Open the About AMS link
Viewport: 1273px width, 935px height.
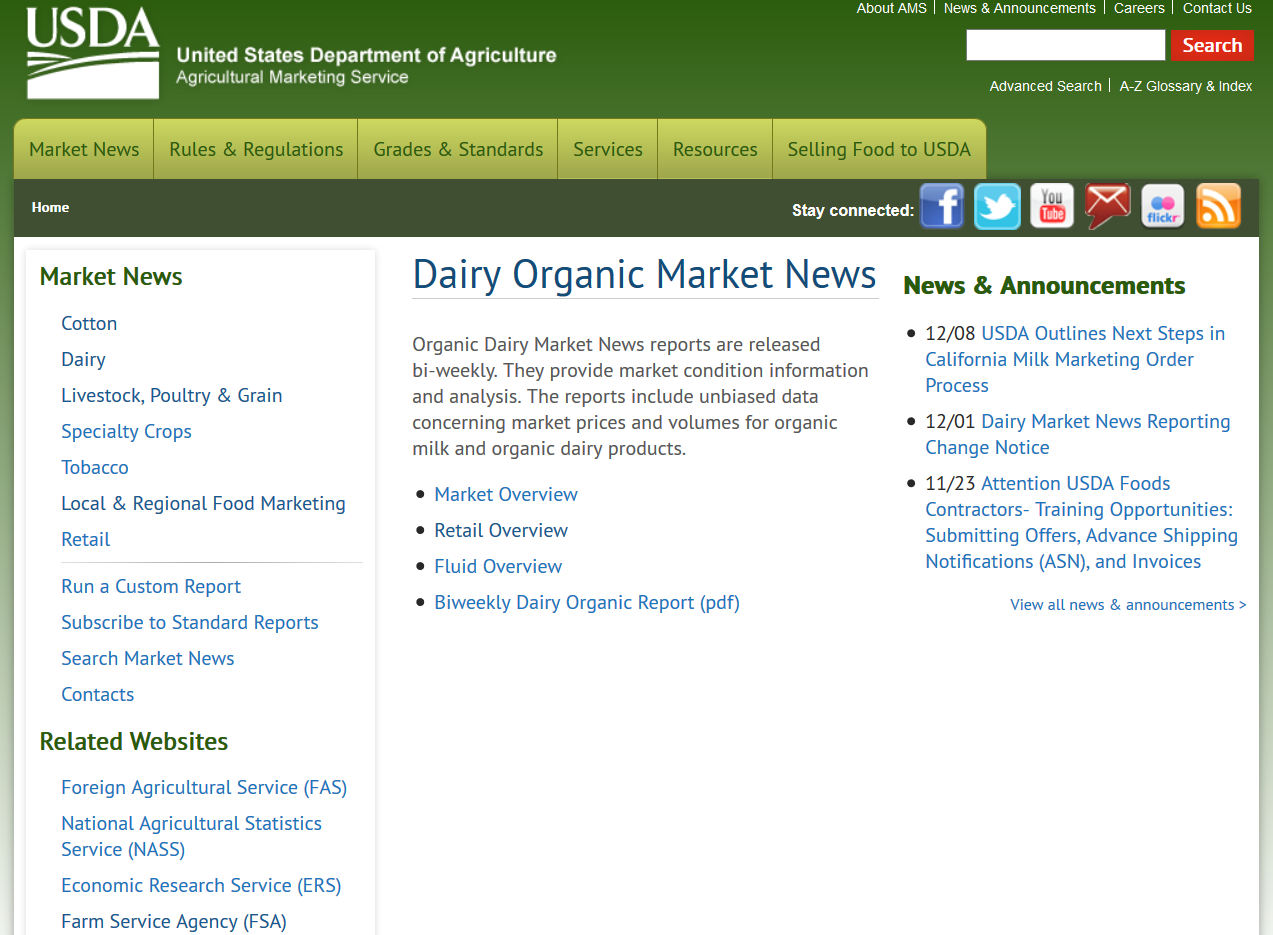(892, 8)
